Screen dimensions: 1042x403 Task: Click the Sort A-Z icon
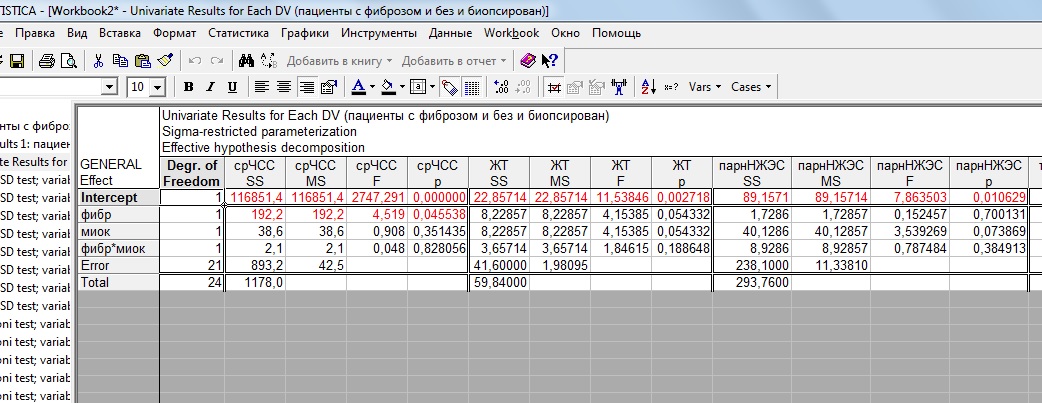648,87
